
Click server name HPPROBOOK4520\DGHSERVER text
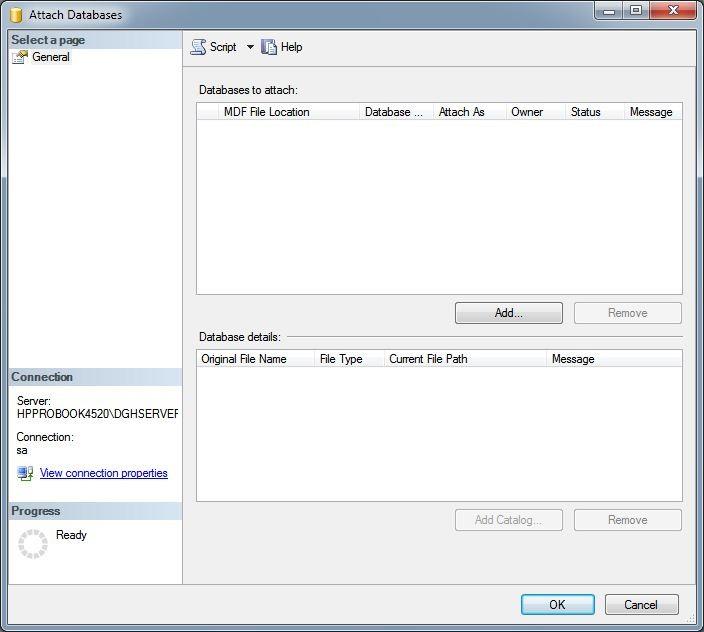pyautogui.click(x=97, y=413)
